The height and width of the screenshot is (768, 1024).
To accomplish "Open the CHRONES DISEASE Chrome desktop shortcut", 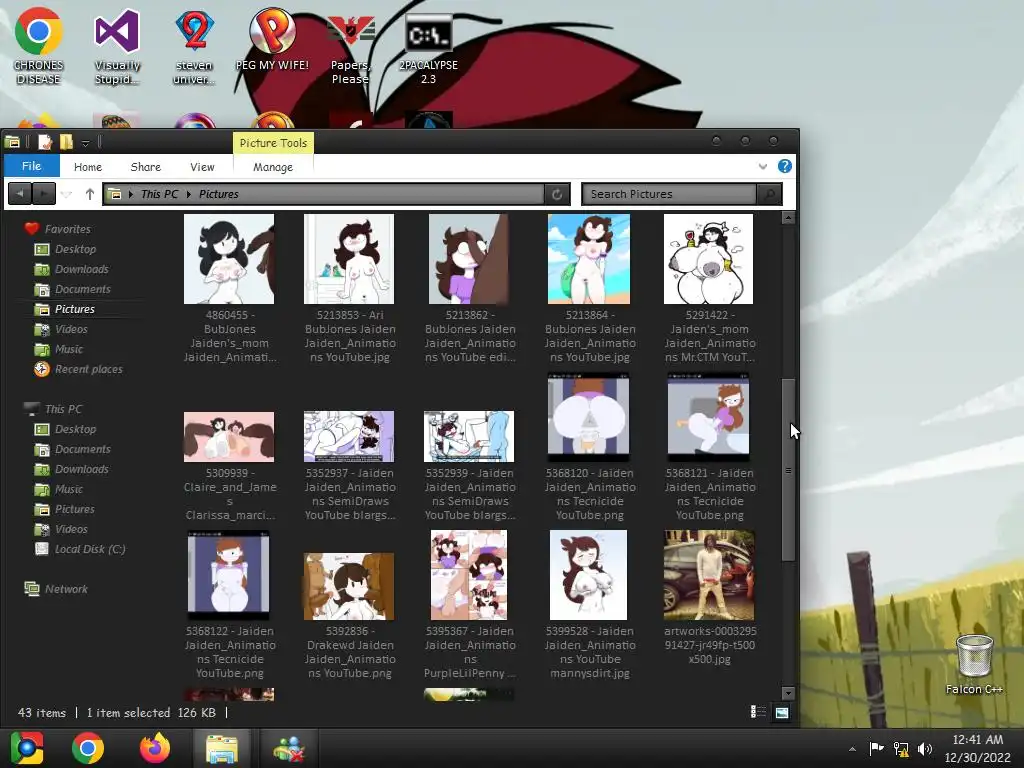I will [39, 46].
